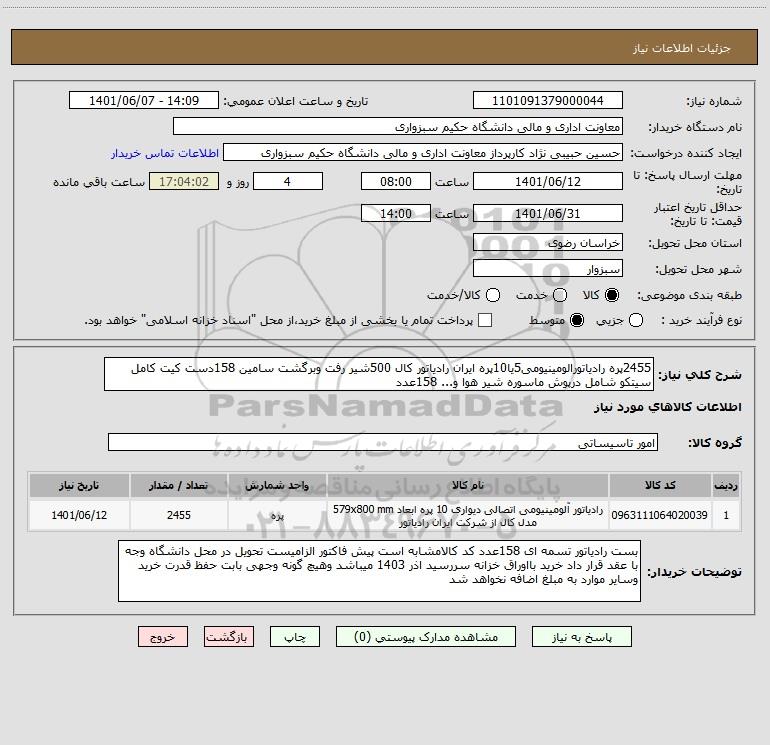Click the request creator field حسین حبیبی نژاد
This screenshot has width=770, height=745.
coord(423,153)
